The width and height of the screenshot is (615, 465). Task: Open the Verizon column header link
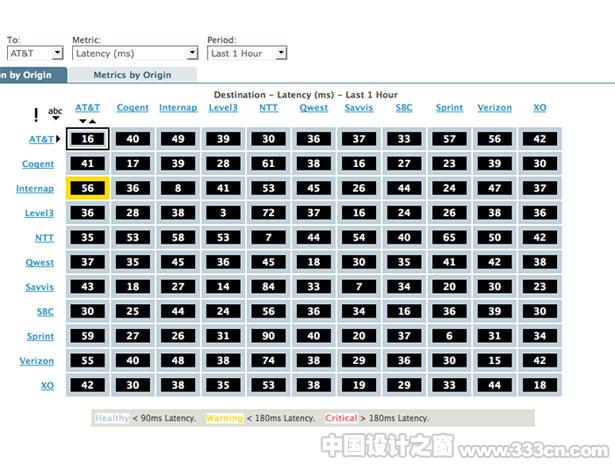coord(495,108)
